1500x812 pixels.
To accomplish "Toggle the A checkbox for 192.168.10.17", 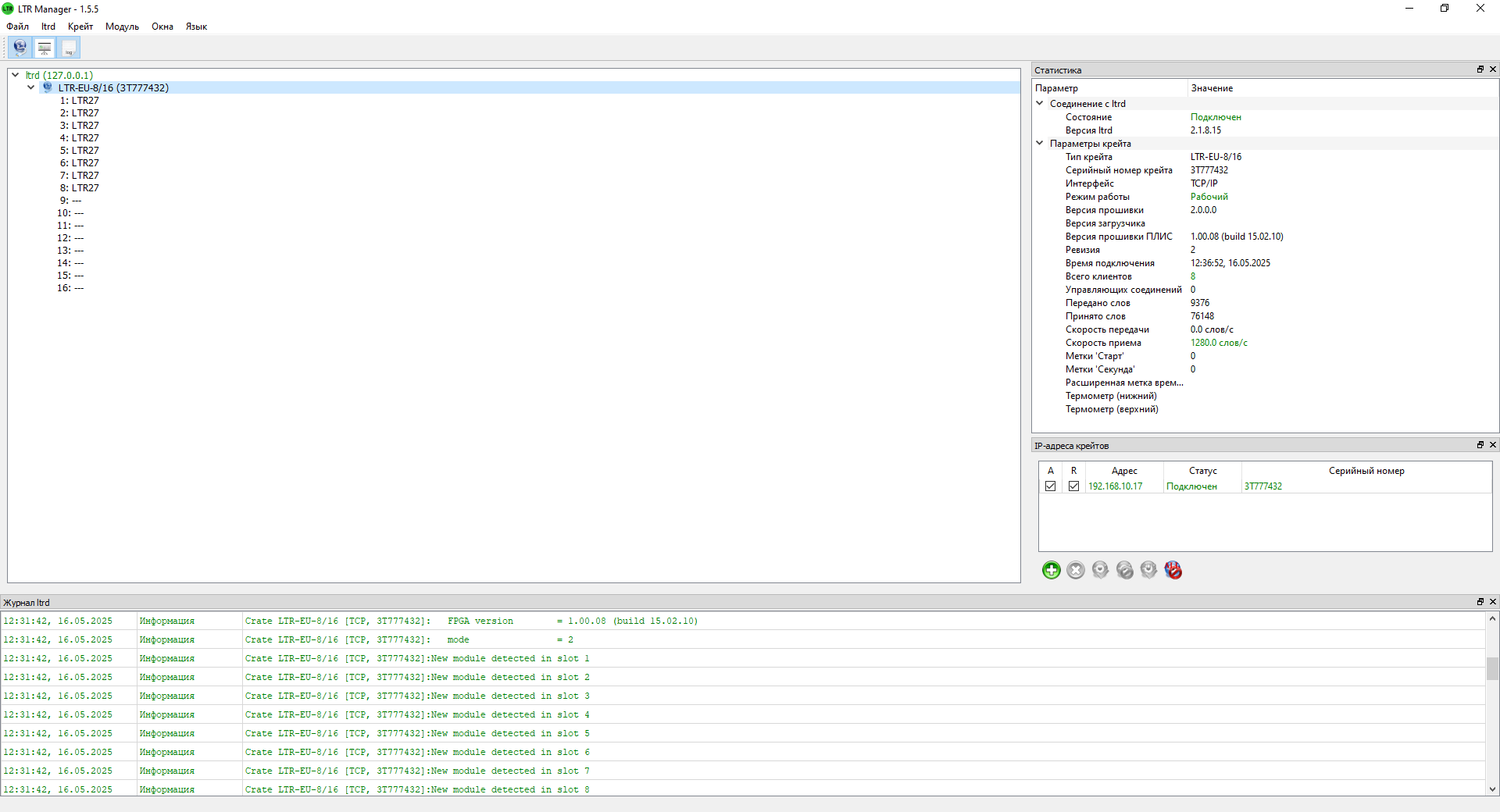I will [1050, 486].
